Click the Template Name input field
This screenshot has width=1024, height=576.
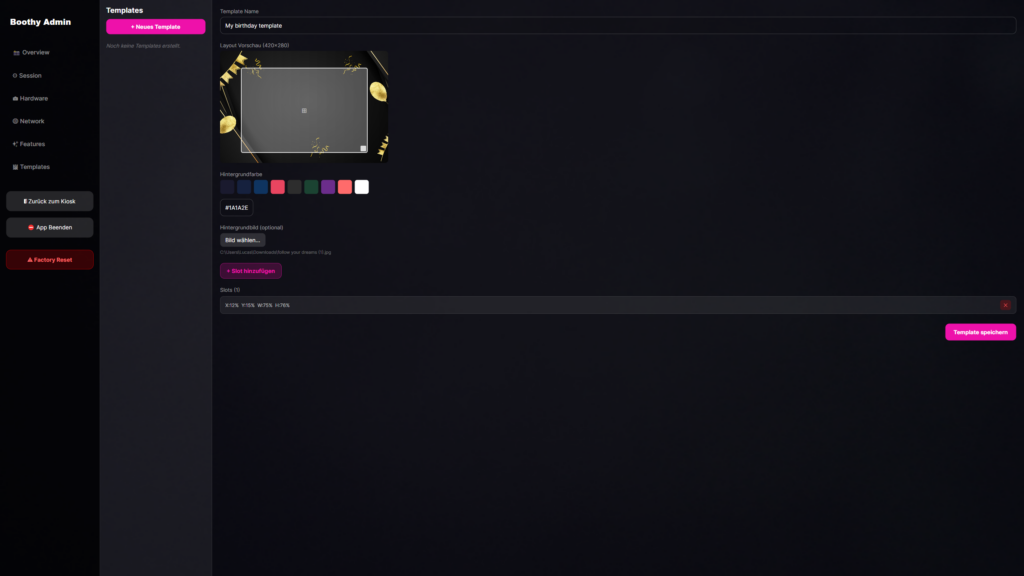[617, 26]
